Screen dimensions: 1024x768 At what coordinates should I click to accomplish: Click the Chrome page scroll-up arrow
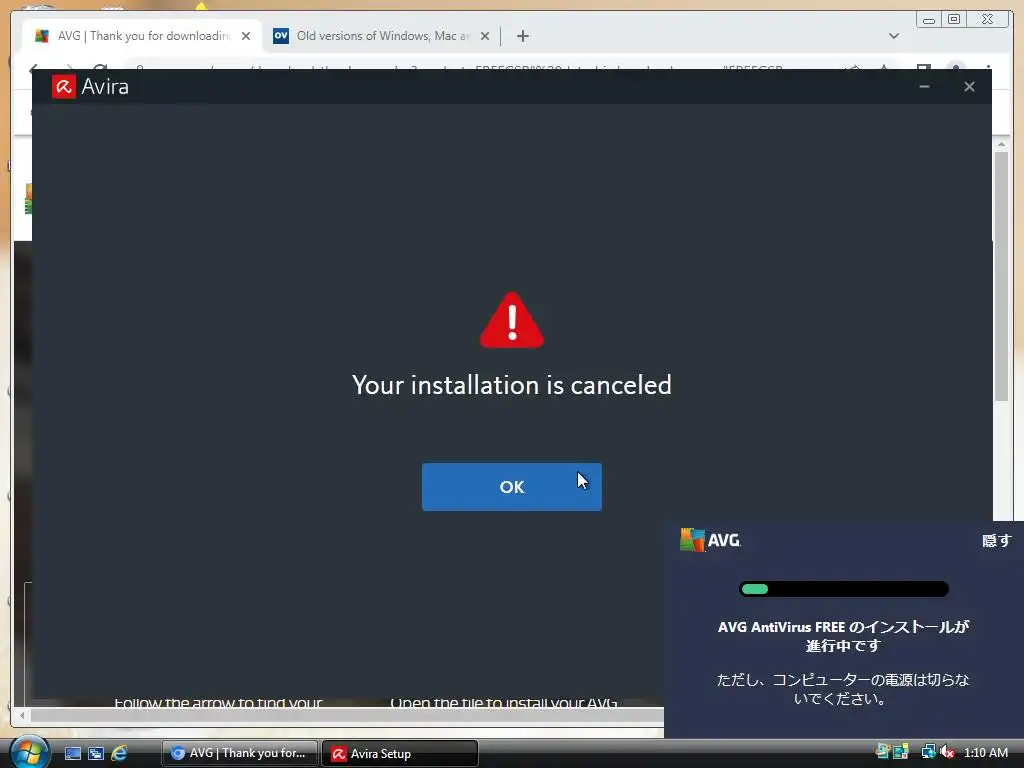(1001, 144)
